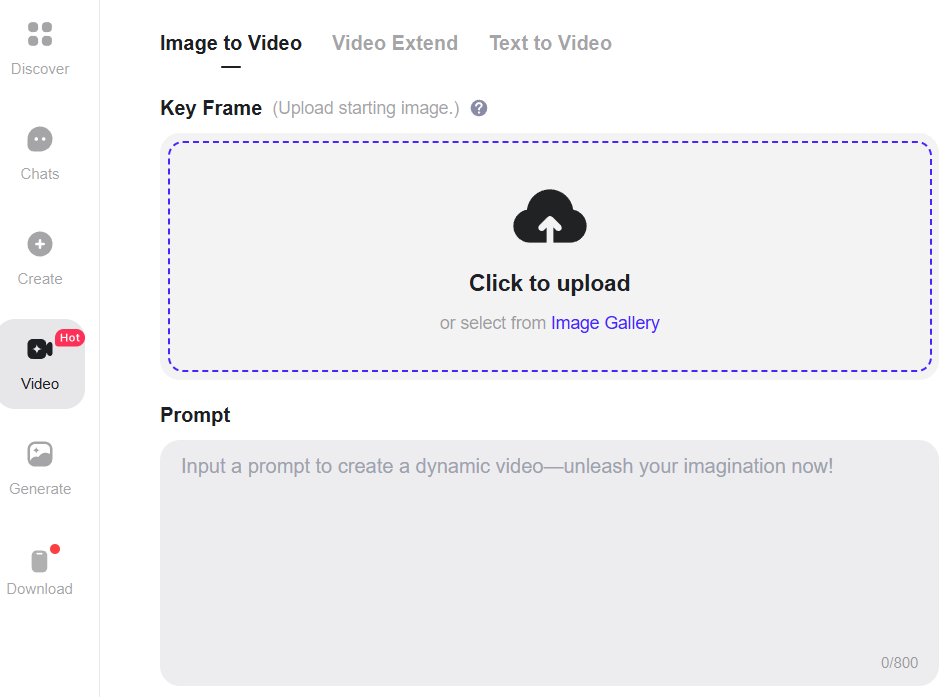Click the Hot badge on Video
This screenshot has width=950, height=697.
[70, 338]
